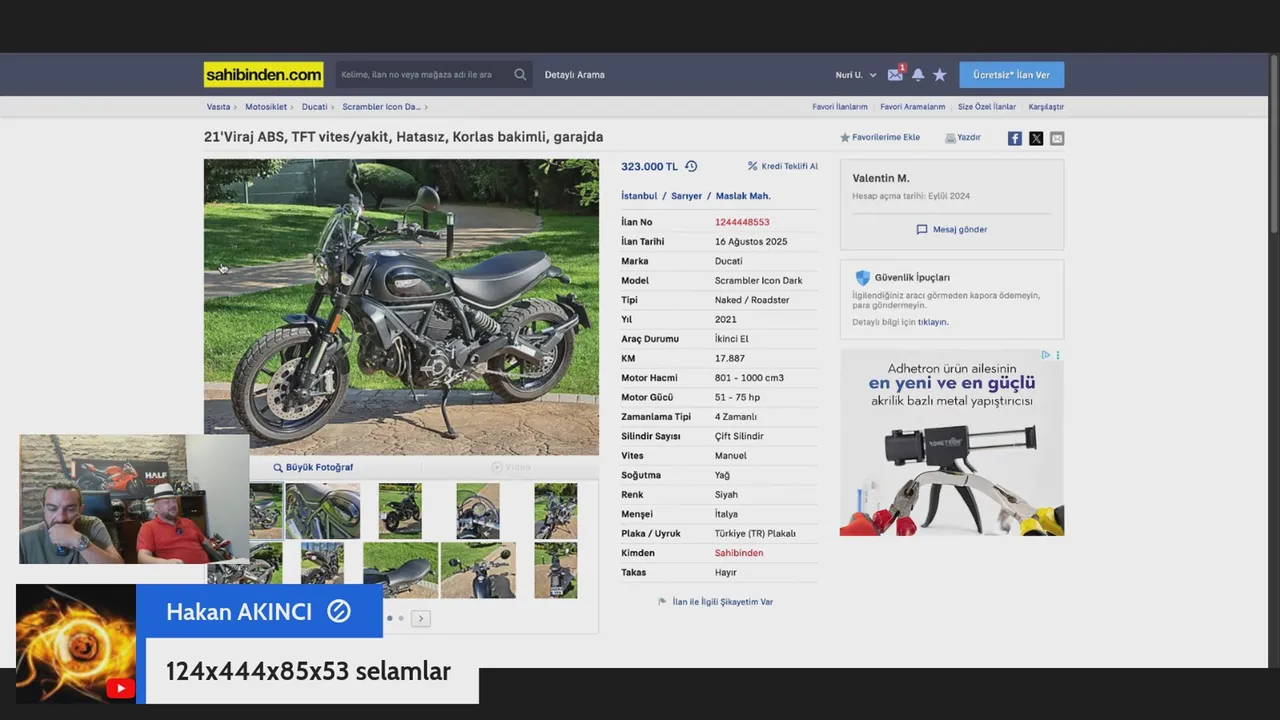1280x720 pixels.
Task: Select first gallery page dot
Action: pos(389,618)
